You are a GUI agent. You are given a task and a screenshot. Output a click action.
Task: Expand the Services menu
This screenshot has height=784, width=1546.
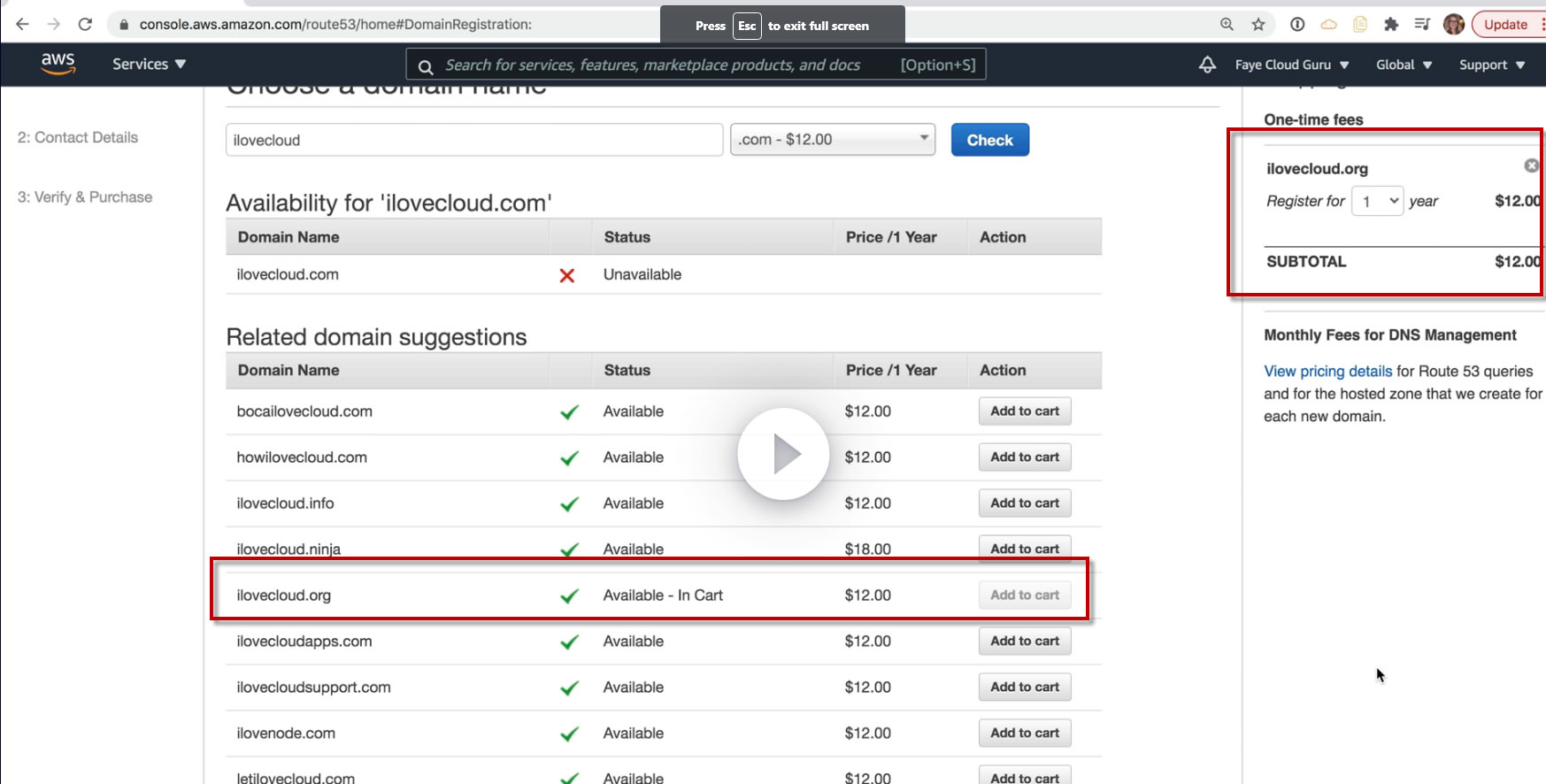[x=149, y=65]
